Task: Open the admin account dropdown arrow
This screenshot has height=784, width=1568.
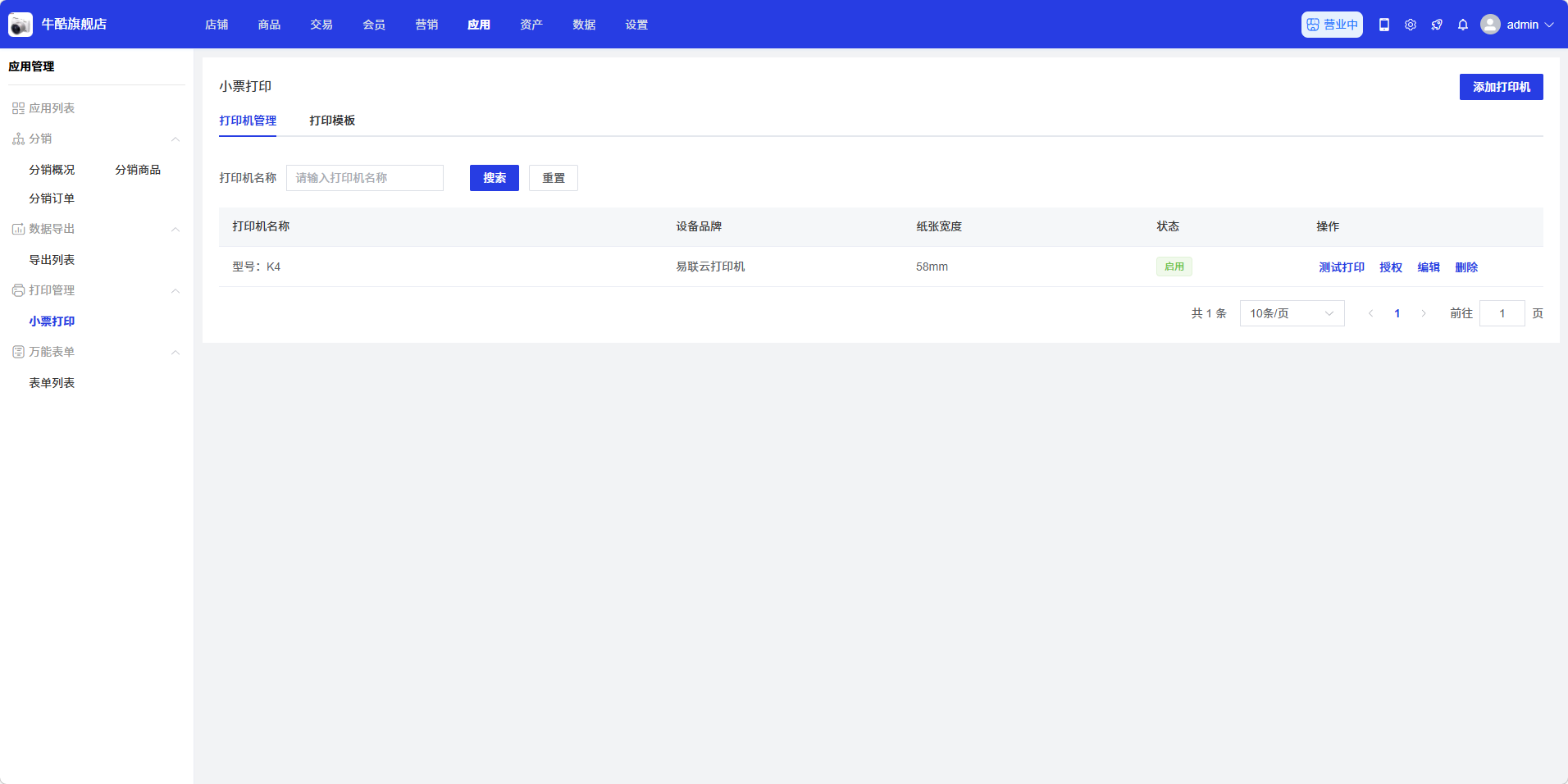Action: [1549, 25]
